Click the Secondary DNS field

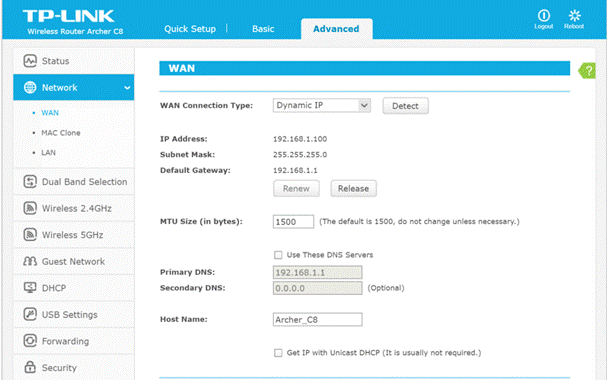(x=317, y=288)
